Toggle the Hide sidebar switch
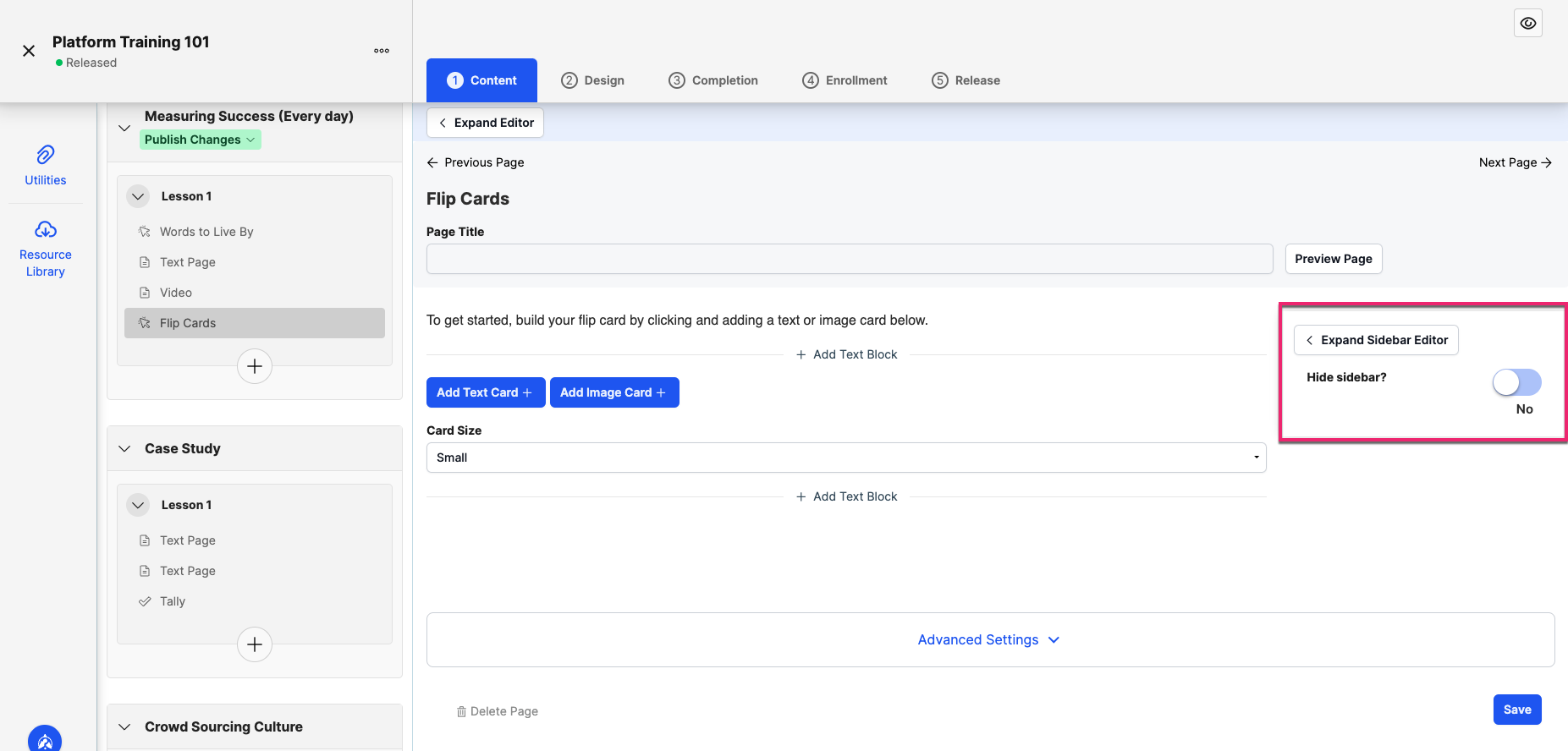 coord(1516,382)
